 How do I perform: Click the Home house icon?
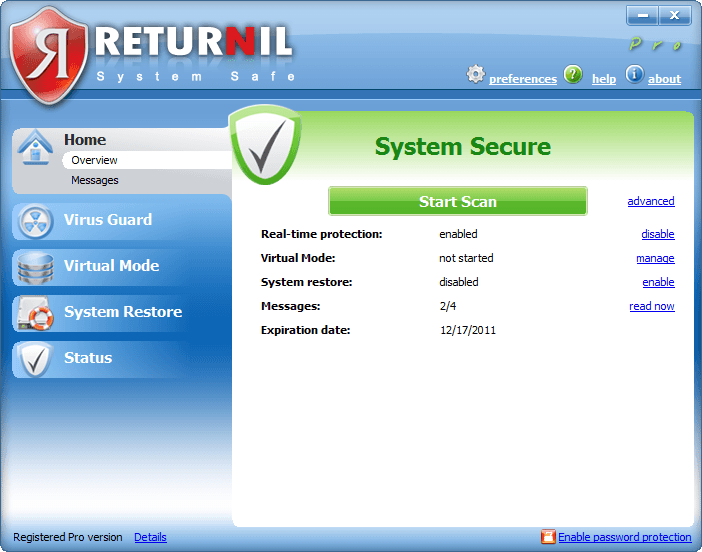pos(35,147)
